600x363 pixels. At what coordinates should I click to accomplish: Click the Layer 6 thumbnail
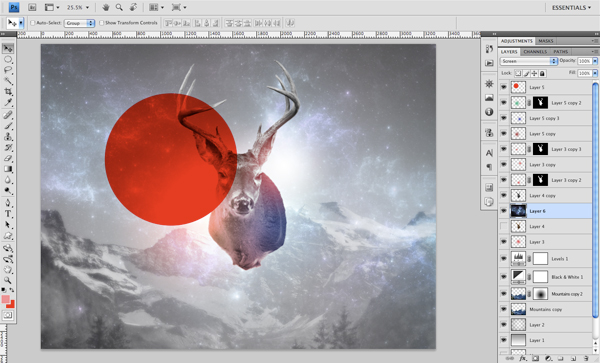click(x=518, y=211)
